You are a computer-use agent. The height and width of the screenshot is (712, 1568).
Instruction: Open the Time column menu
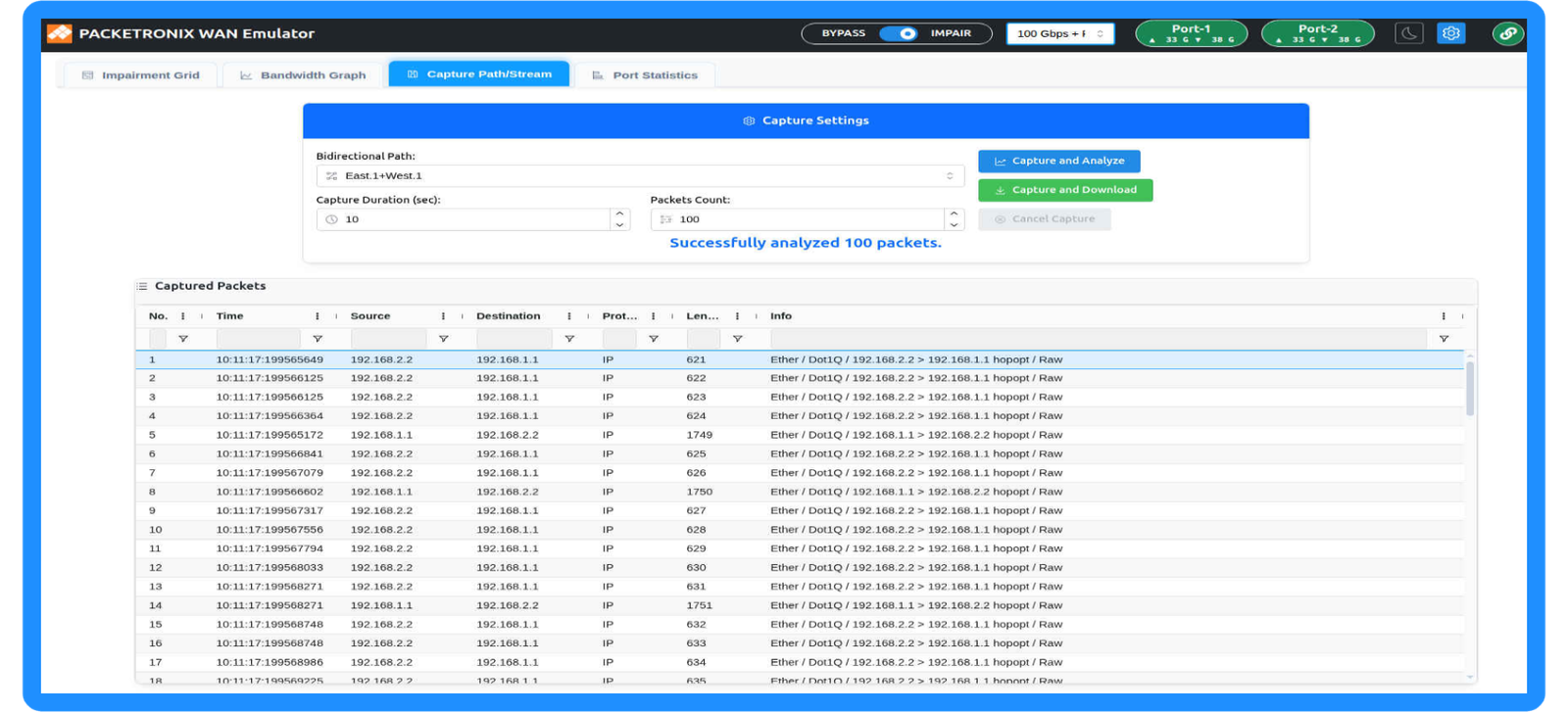click(x=318, y=316)
